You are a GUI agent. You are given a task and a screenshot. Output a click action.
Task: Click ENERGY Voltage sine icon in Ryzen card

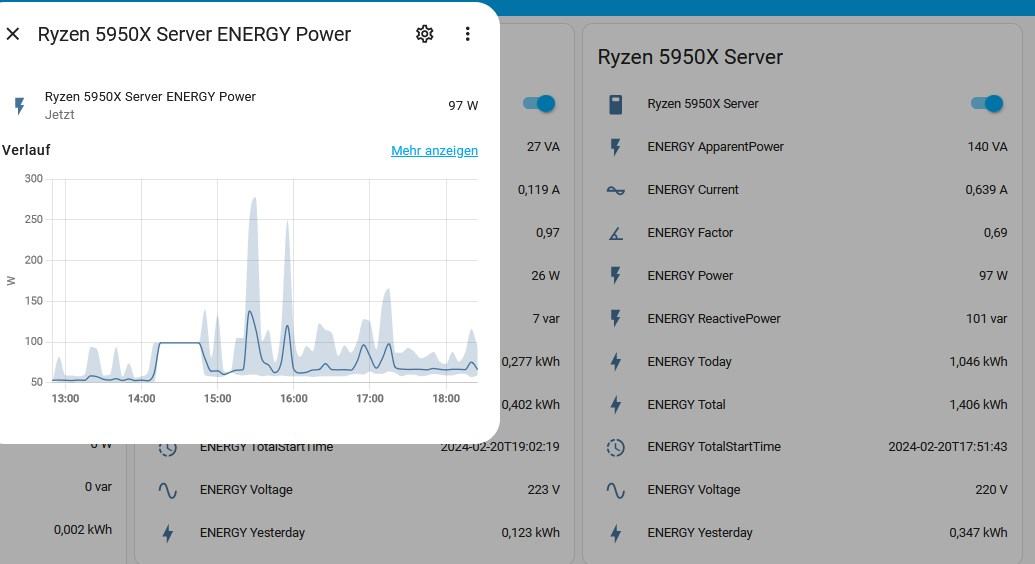[x=615, y=490]
